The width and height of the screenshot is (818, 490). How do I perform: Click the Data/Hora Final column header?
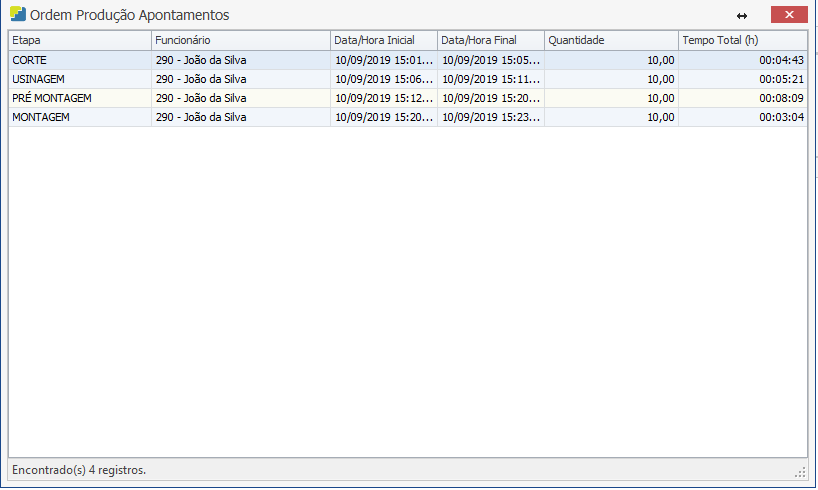(x=490, y=40)
